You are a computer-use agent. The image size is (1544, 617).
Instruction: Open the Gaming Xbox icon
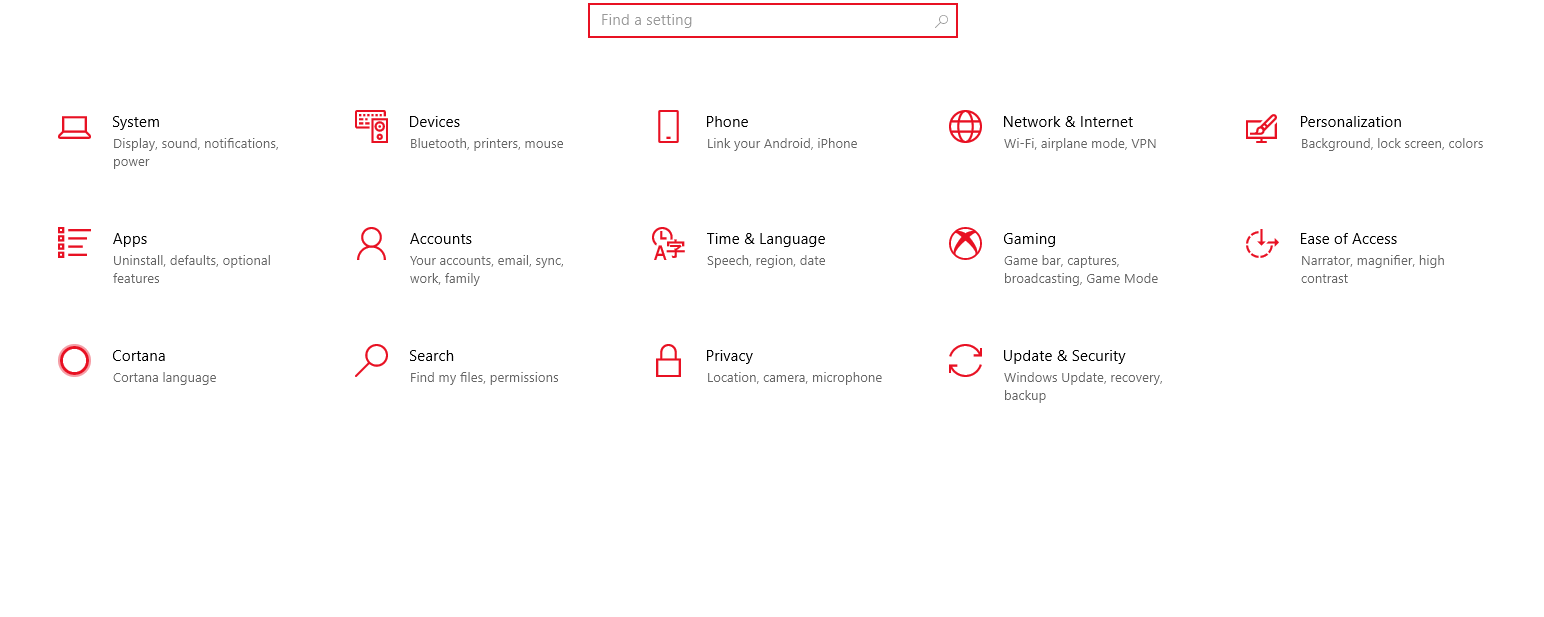point(965,245)
